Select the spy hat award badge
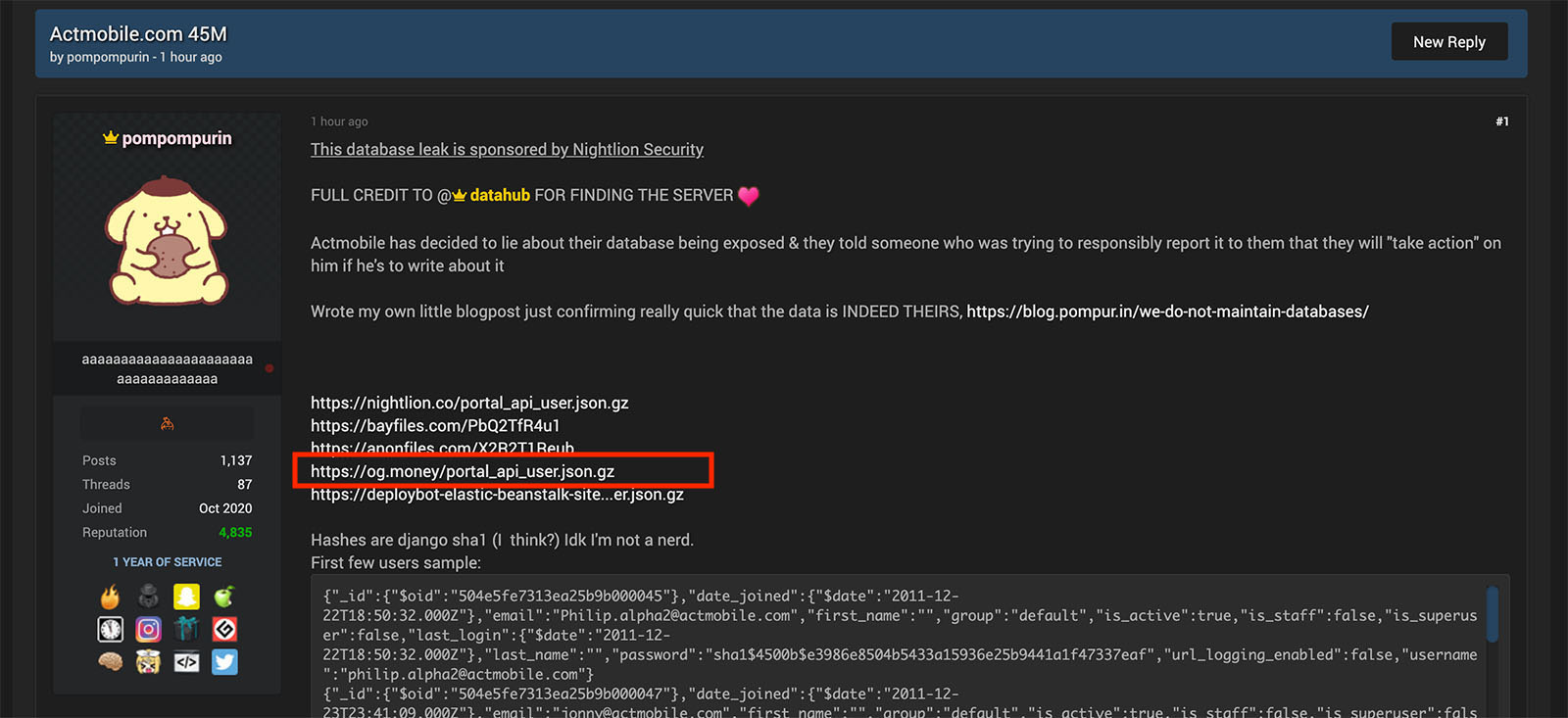 pyautogui.click(x=148, y=597)
